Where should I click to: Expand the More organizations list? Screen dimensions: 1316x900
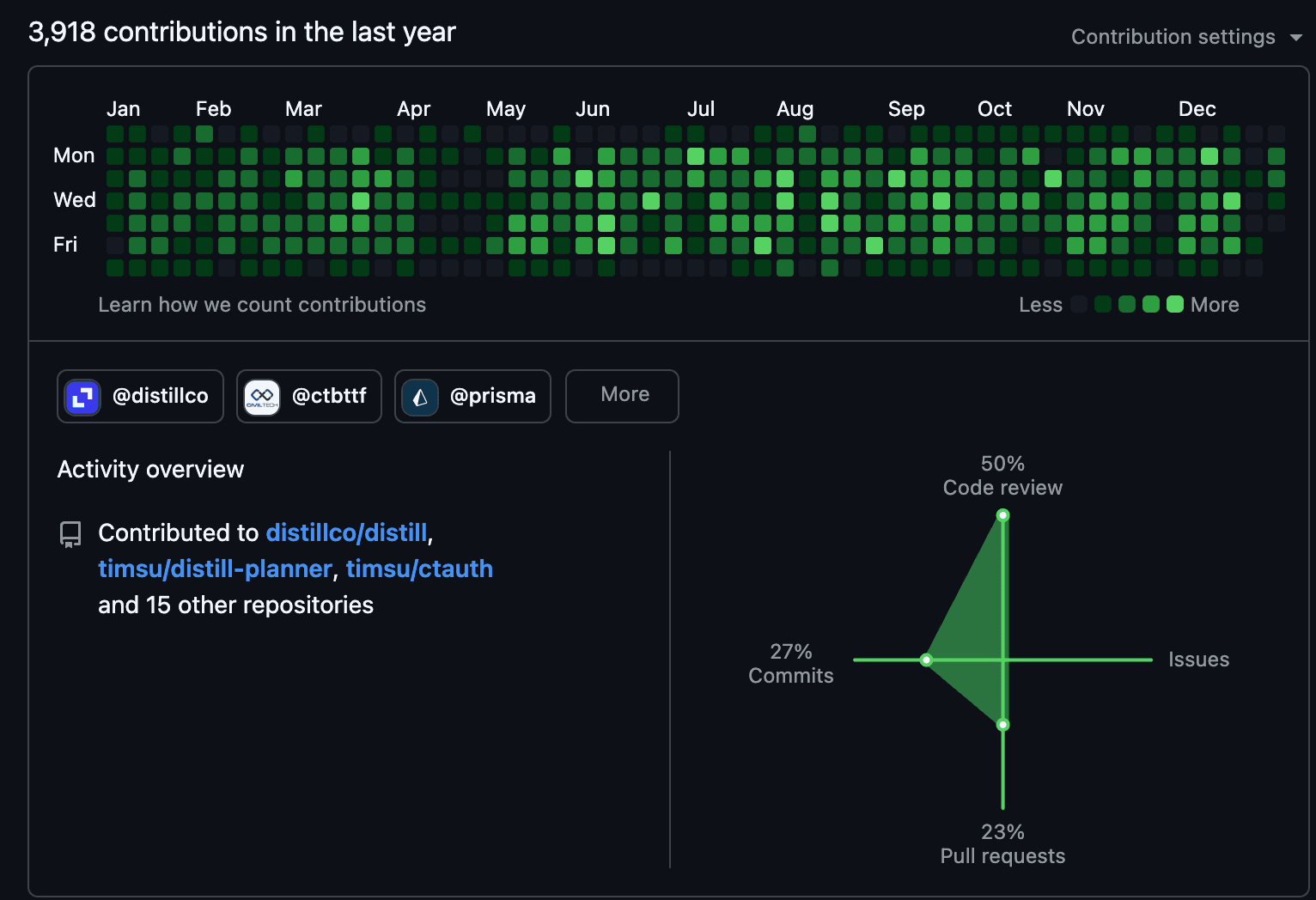(x=622, y=396)
